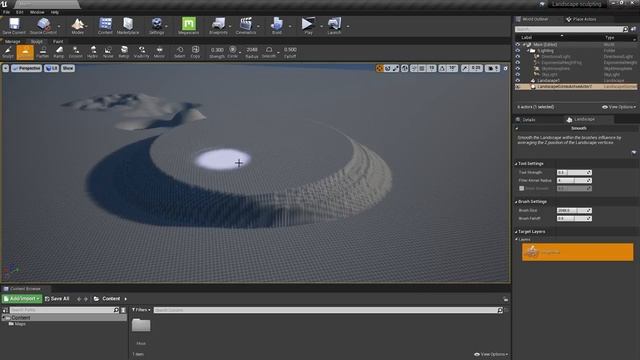Toggle viewport grid snapping

[422, 68]
